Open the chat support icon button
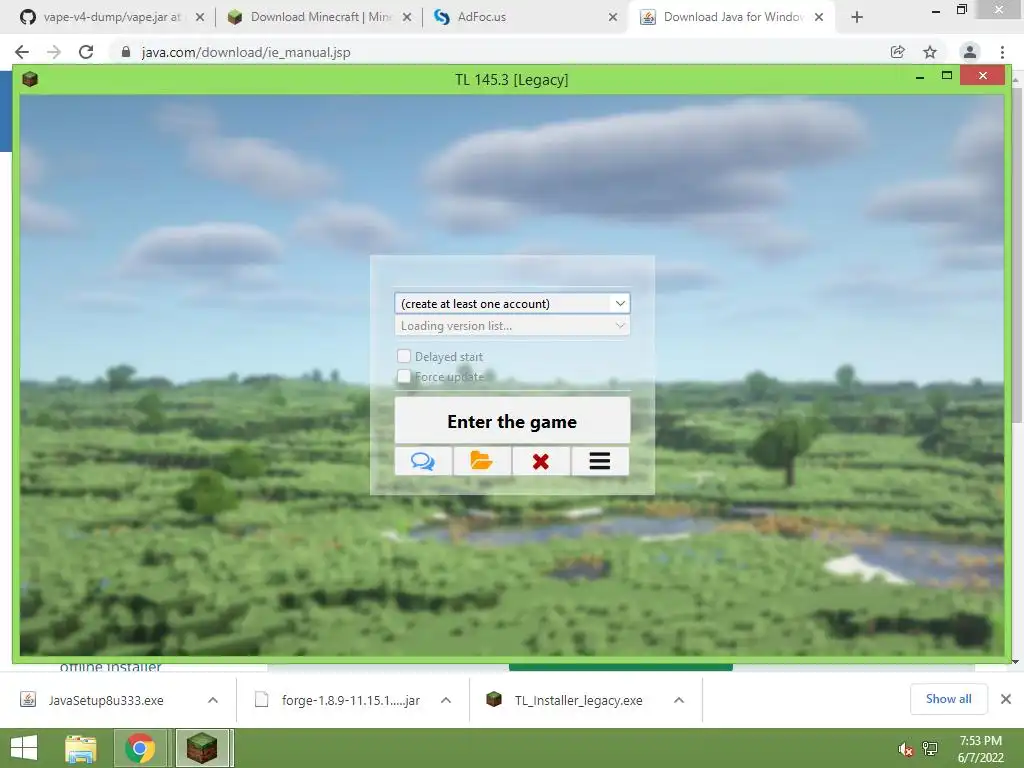Screen dimensions: 1024x768 pos(423,461)
